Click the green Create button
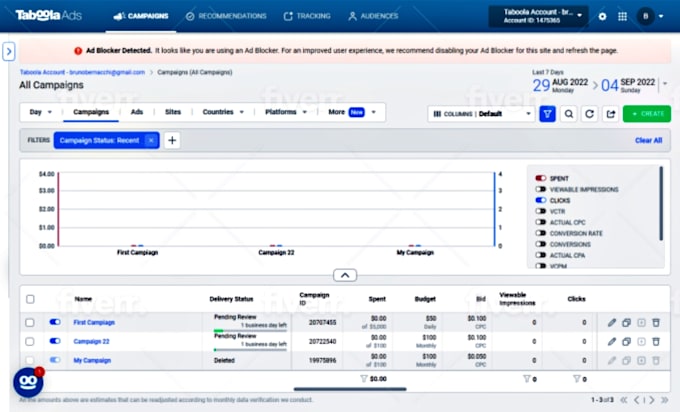The image size is (680, 412). click(x=646, y=114)
